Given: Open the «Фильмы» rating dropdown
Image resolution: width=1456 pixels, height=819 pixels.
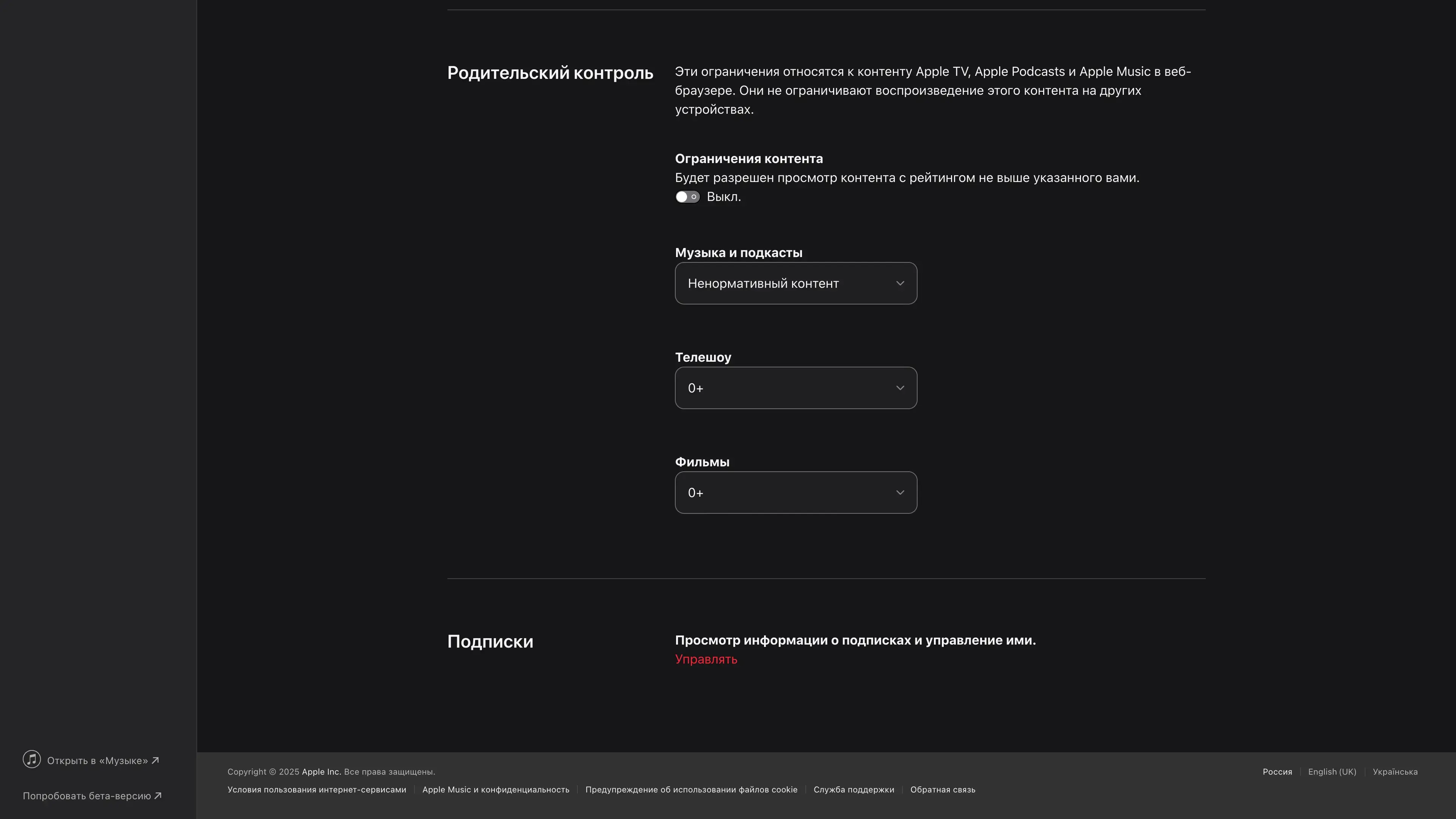Looking at the screenshot, I should [795, 492].
